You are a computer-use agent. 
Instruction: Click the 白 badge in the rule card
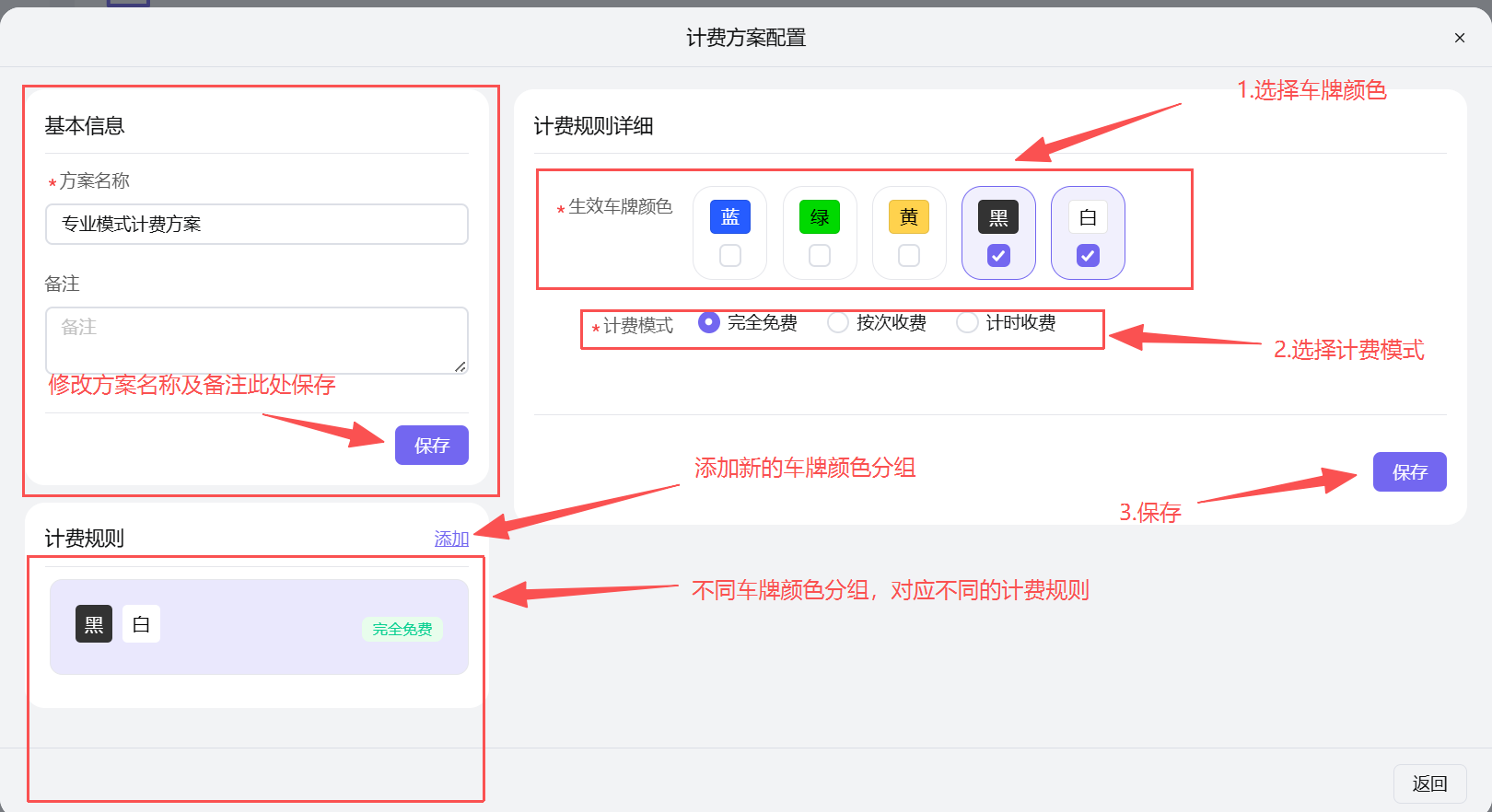click(141, 624)
